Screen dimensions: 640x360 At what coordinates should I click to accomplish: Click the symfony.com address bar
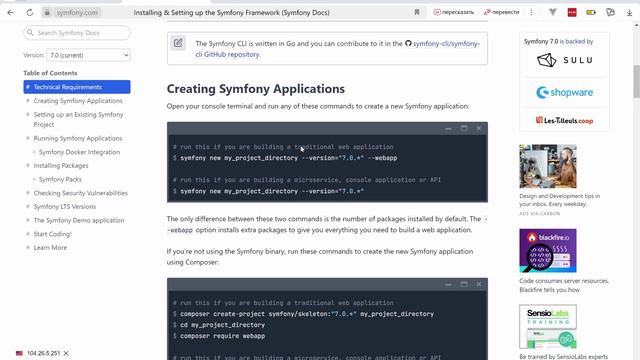coord(77,13)
